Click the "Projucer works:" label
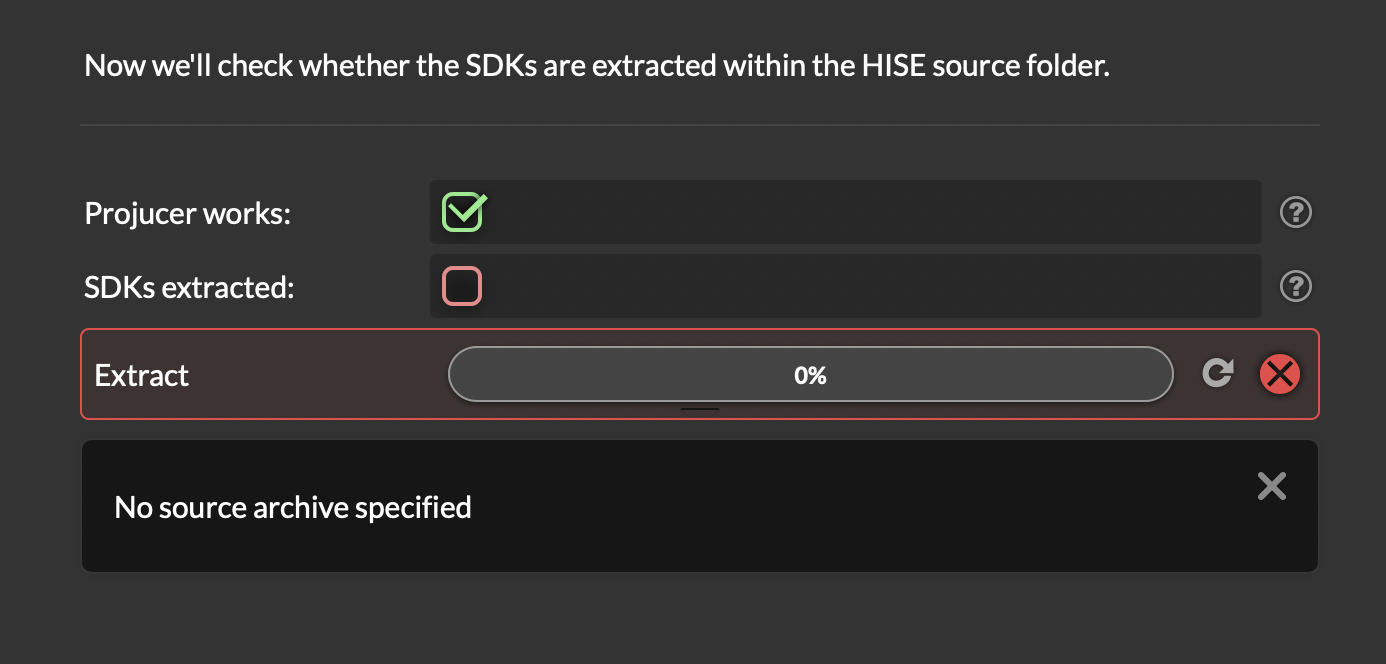 (187, 213)
